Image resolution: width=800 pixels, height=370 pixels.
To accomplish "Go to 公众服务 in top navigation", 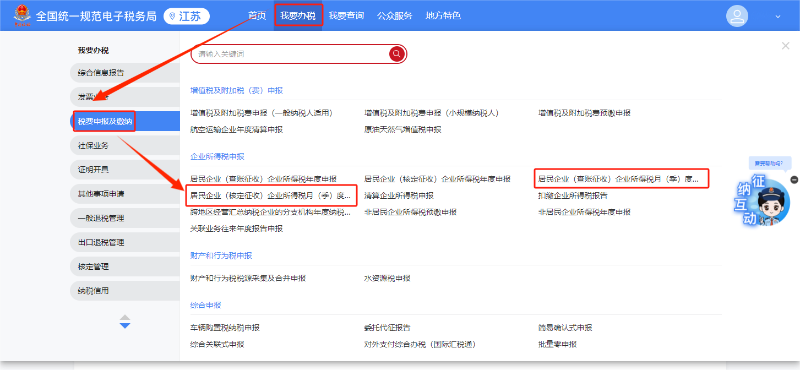I will click(394, 16).
